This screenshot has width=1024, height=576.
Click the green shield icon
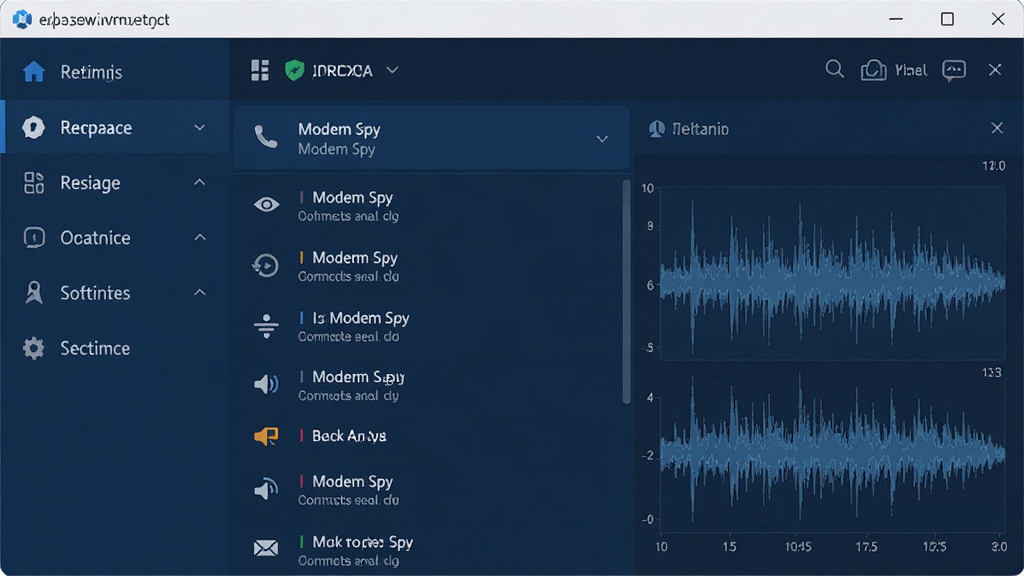point(295,70)
